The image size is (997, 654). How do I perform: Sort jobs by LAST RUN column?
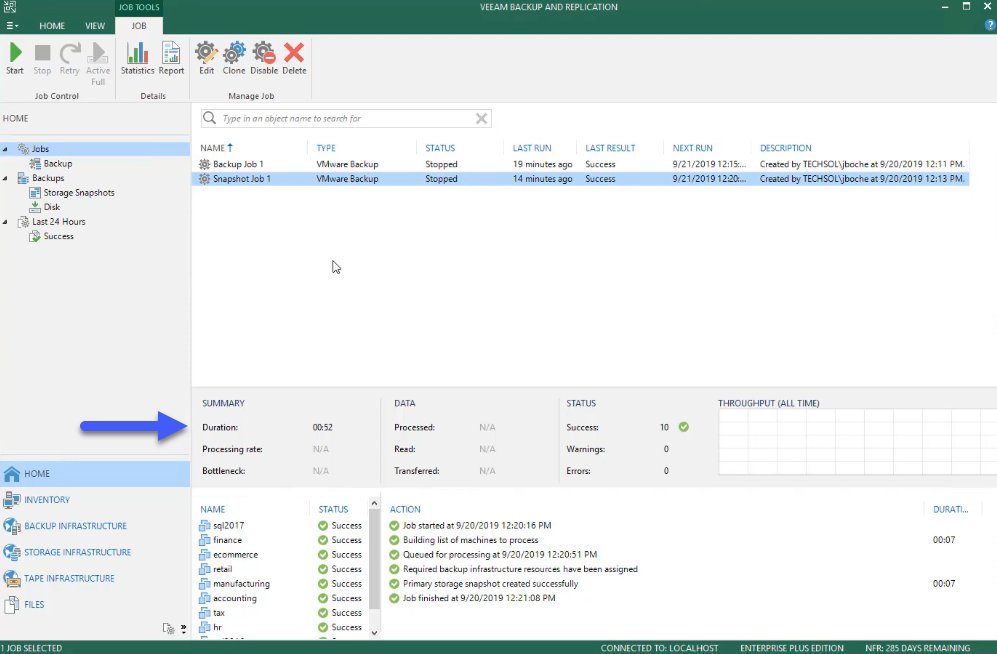[x=532, y=148]
